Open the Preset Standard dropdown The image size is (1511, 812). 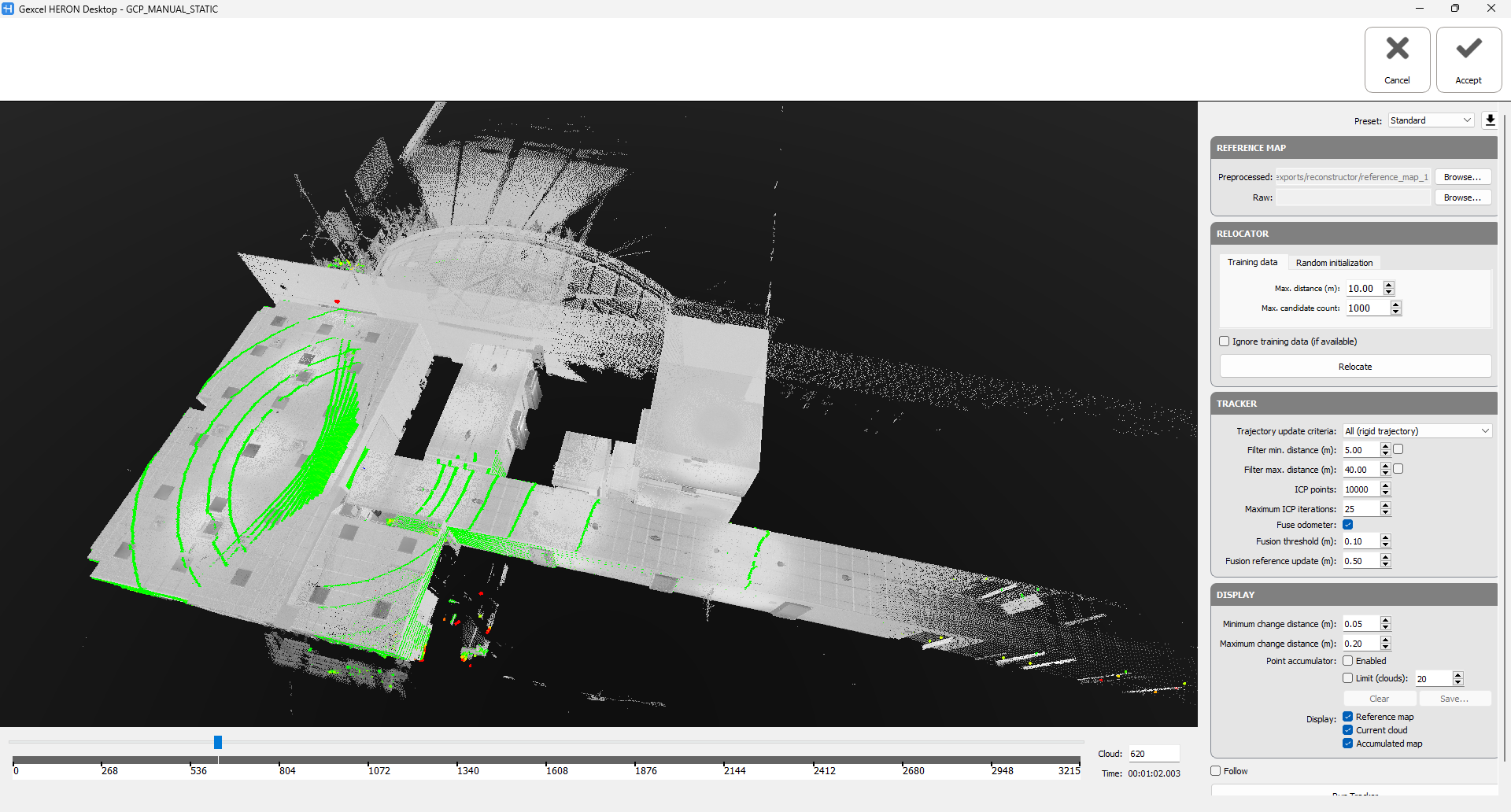click(1431, 120)
